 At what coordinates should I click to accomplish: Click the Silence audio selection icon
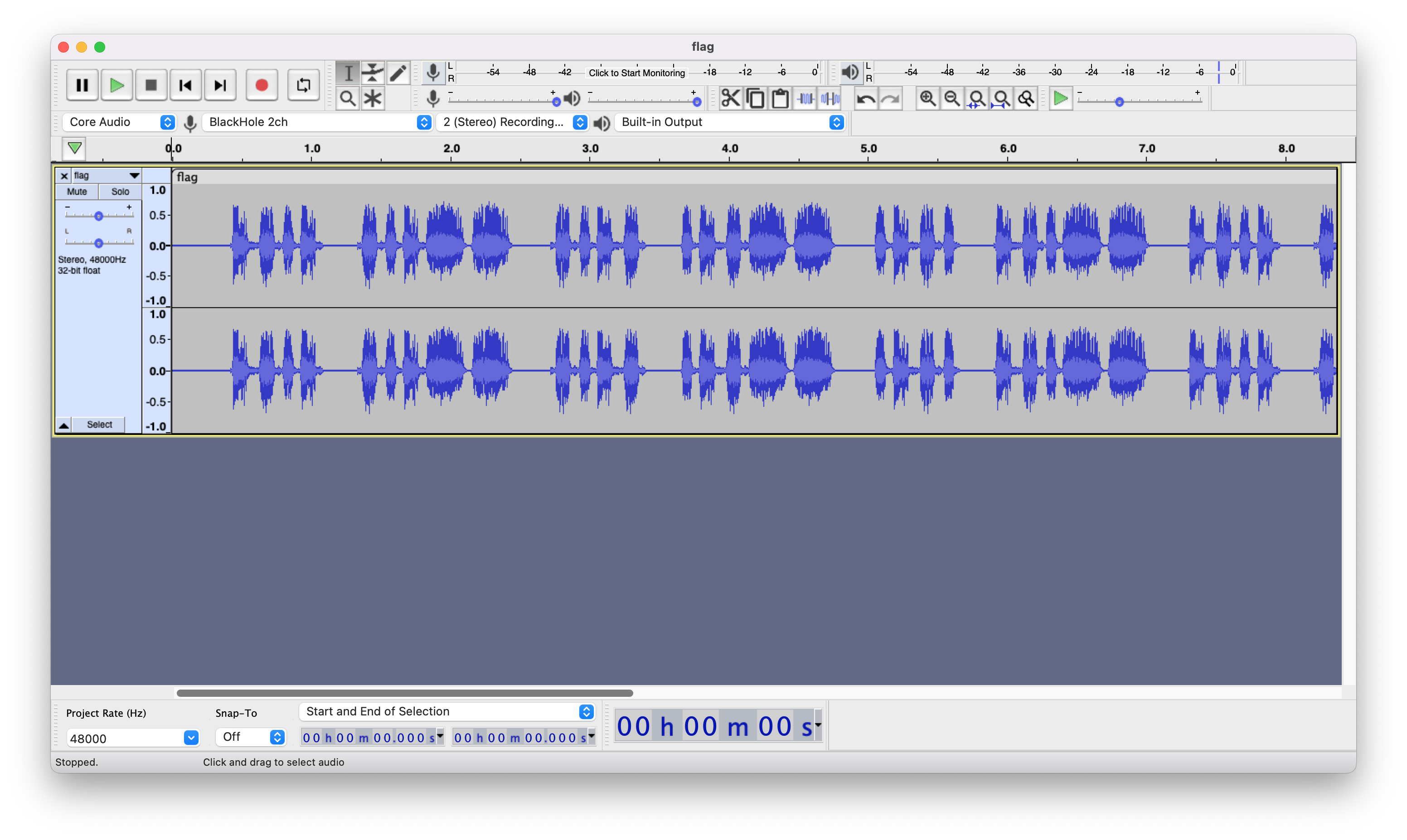coord(830,98)
